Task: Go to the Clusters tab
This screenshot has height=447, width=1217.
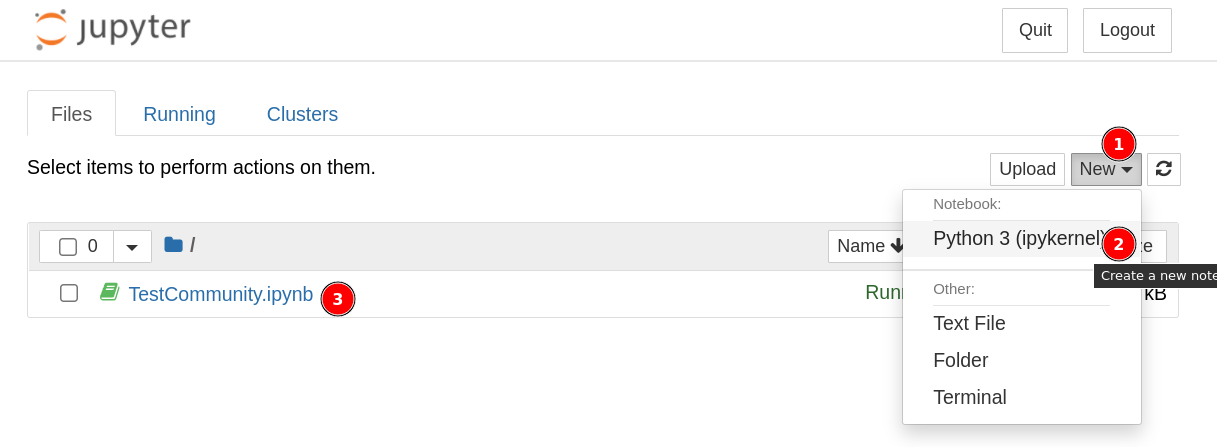Action: tap(302, 114)
